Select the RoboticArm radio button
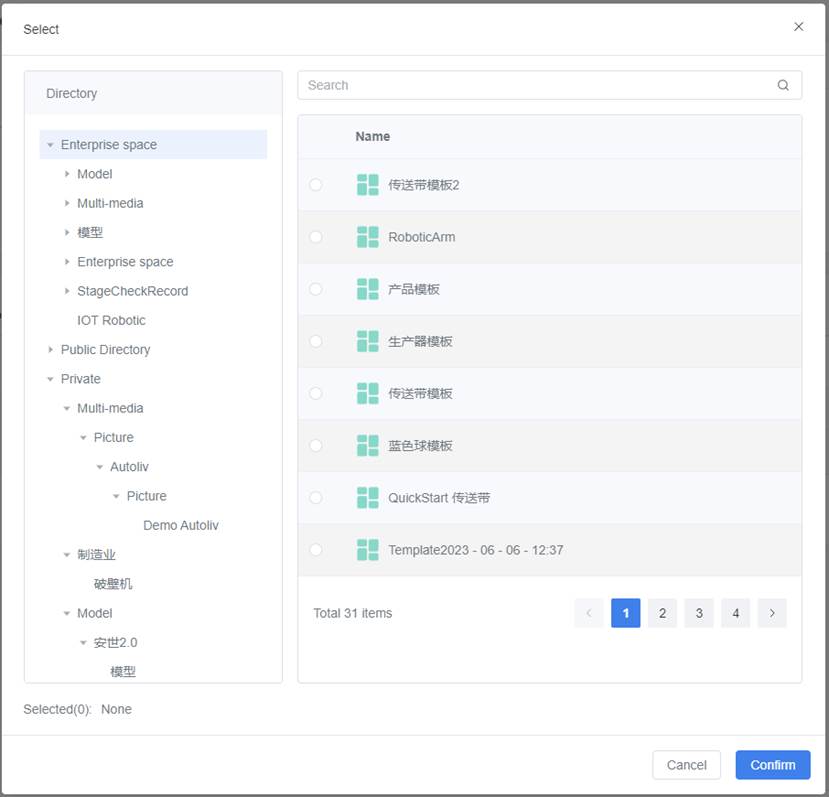829x797 pixels. pos(316,237)
